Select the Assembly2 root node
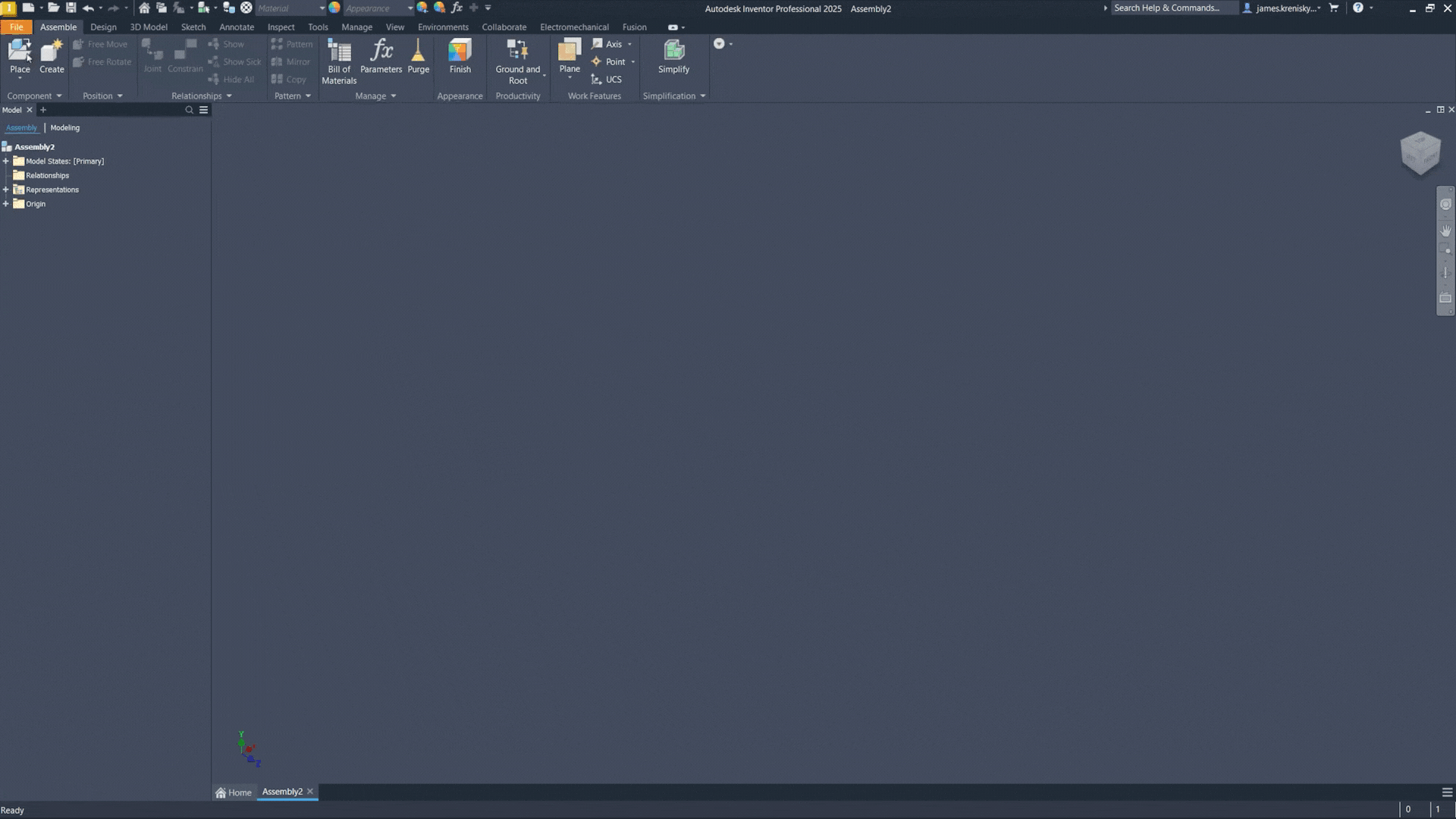 coord(34,146)
